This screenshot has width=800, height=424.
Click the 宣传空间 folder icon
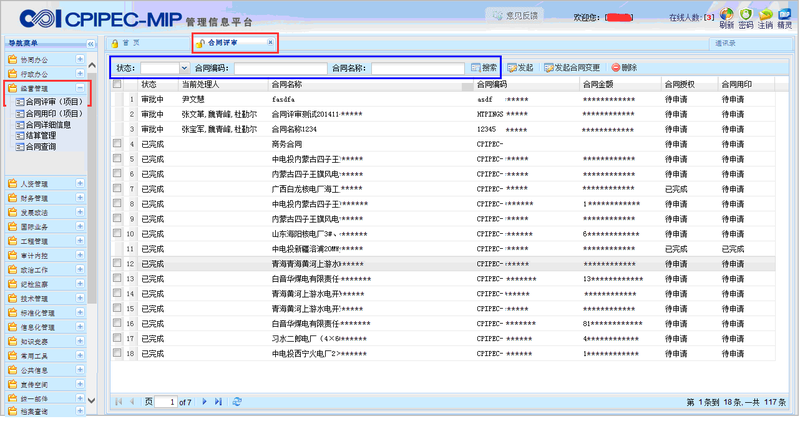[x=13, y=384]
